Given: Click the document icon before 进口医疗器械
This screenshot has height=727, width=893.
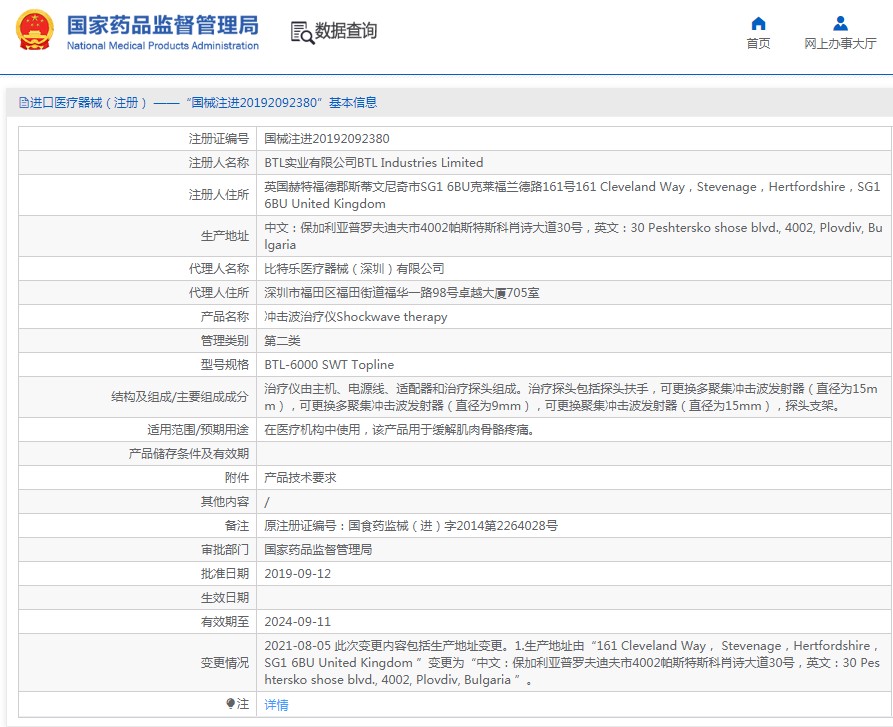Looking at the screenshot, I should [23, 102].
